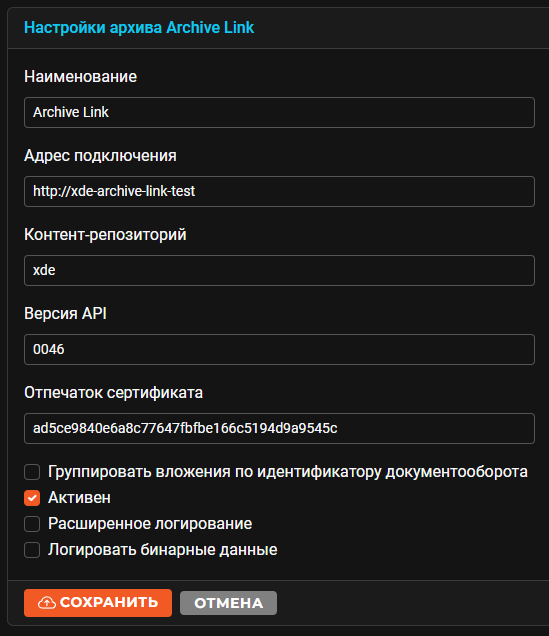Screen dimensions: 549x636
Task: Click the Настройки архива Archive Link header title
Action: point(139,28)
